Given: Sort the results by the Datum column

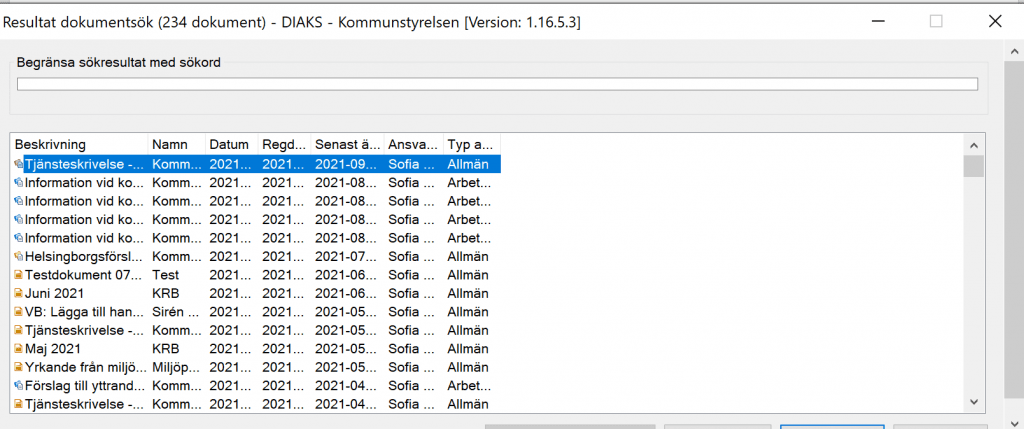Looking at the screenshot, I should pos(231,144).
